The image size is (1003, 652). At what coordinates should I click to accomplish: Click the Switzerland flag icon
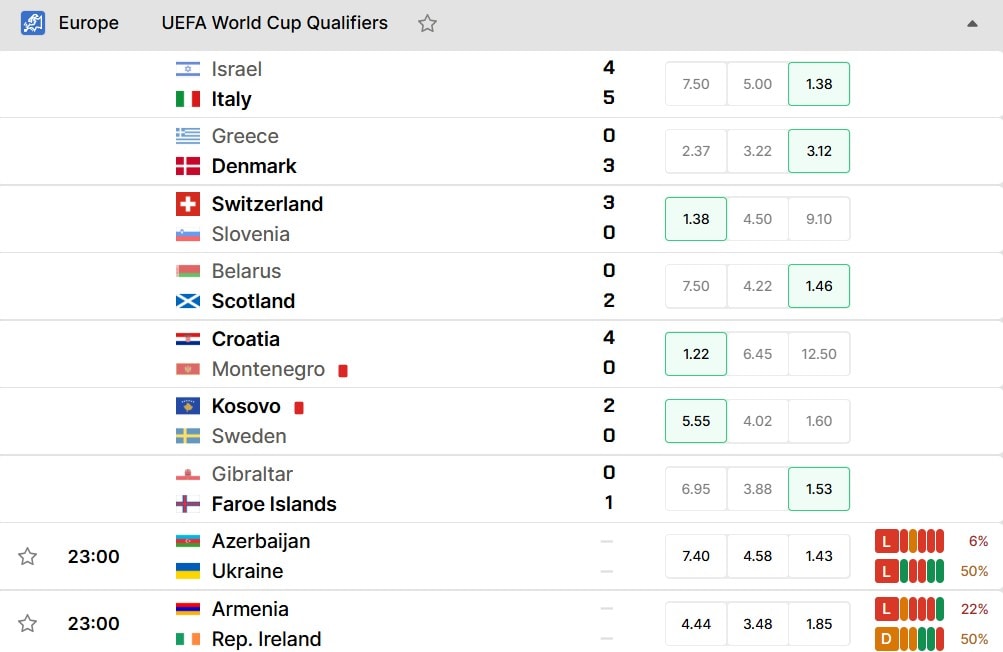(x=188, y=204)
